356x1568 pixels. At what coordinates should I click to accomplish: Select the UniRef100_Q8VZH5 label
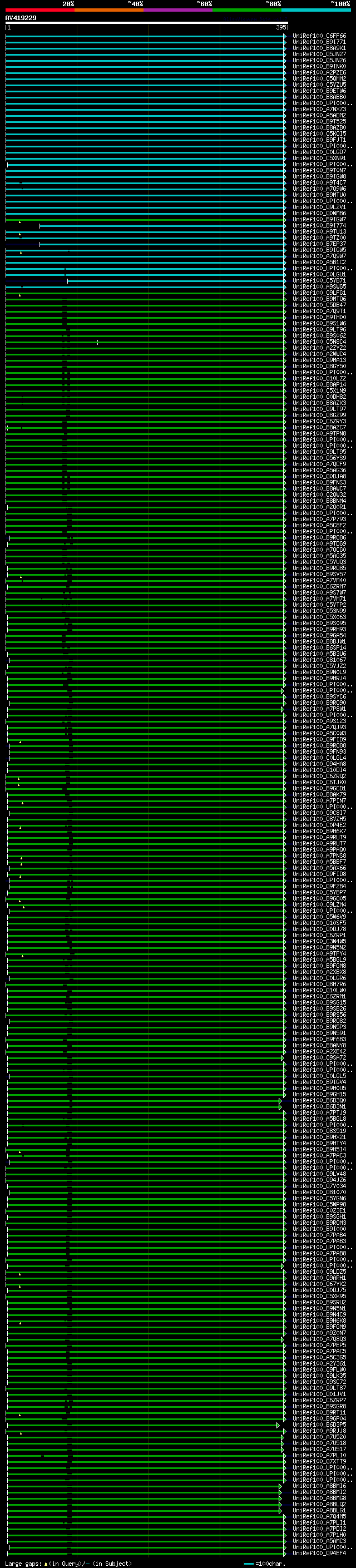[319, 819]
